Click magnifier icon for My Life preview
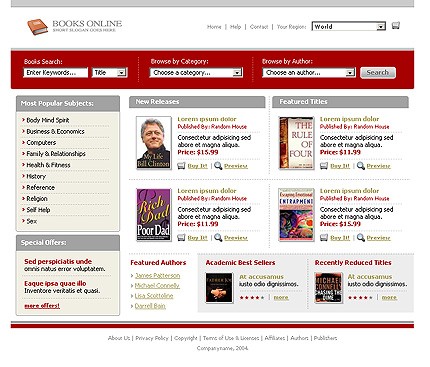430x367 pixels. pos(218,166)
